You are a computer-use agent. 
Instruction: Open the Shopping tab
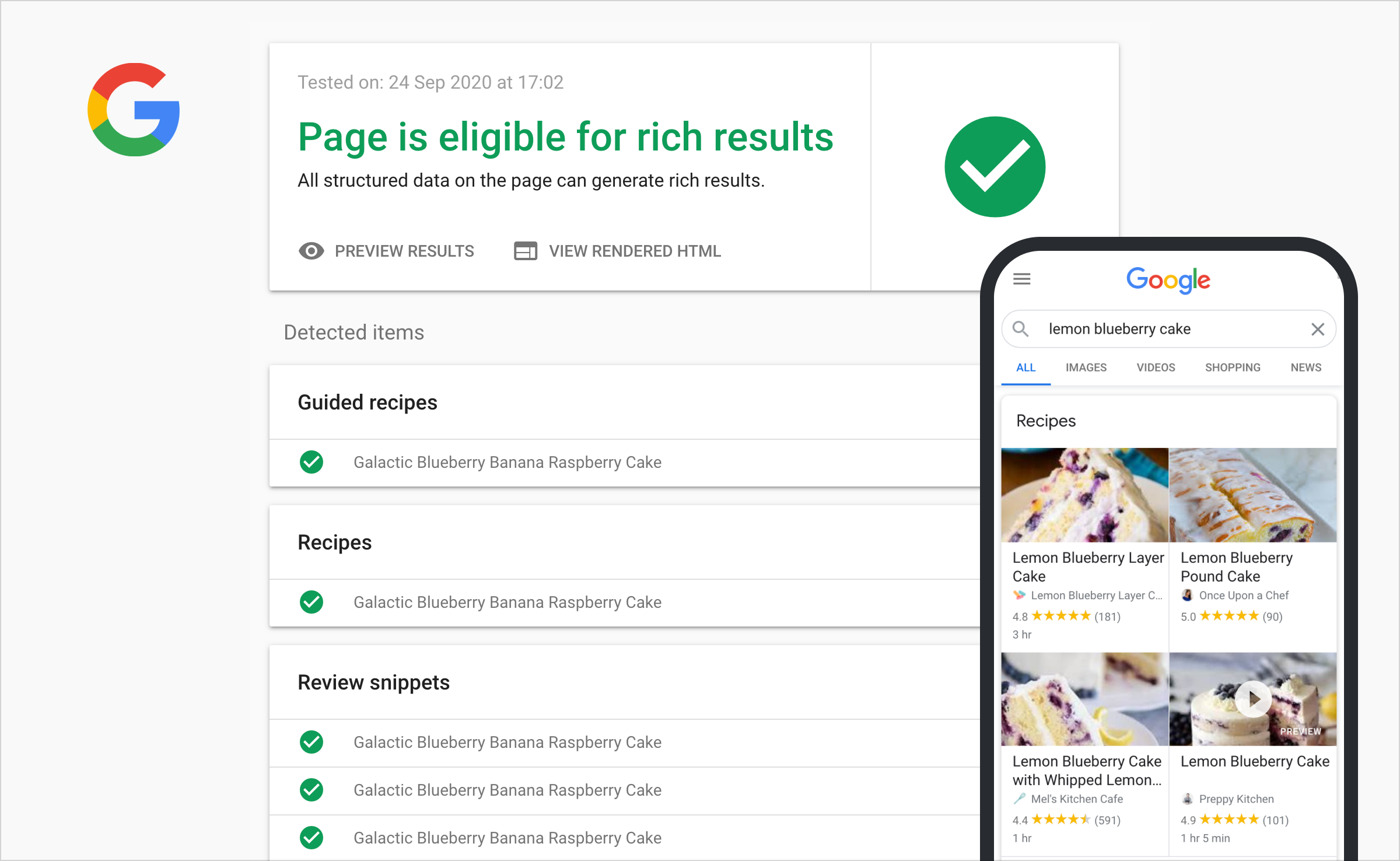pyautogui.click(x=1233, y=367)
